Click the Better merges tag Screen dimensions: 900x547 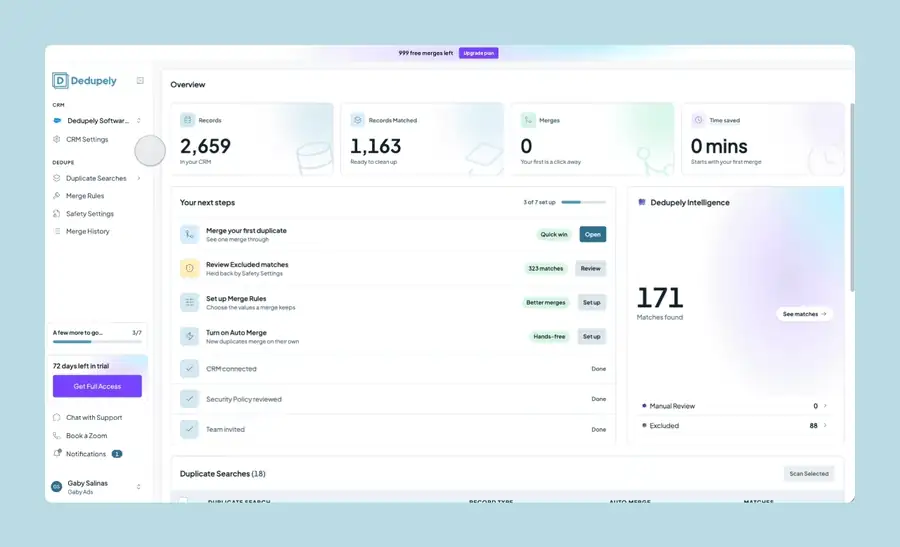tap(545, 302)
